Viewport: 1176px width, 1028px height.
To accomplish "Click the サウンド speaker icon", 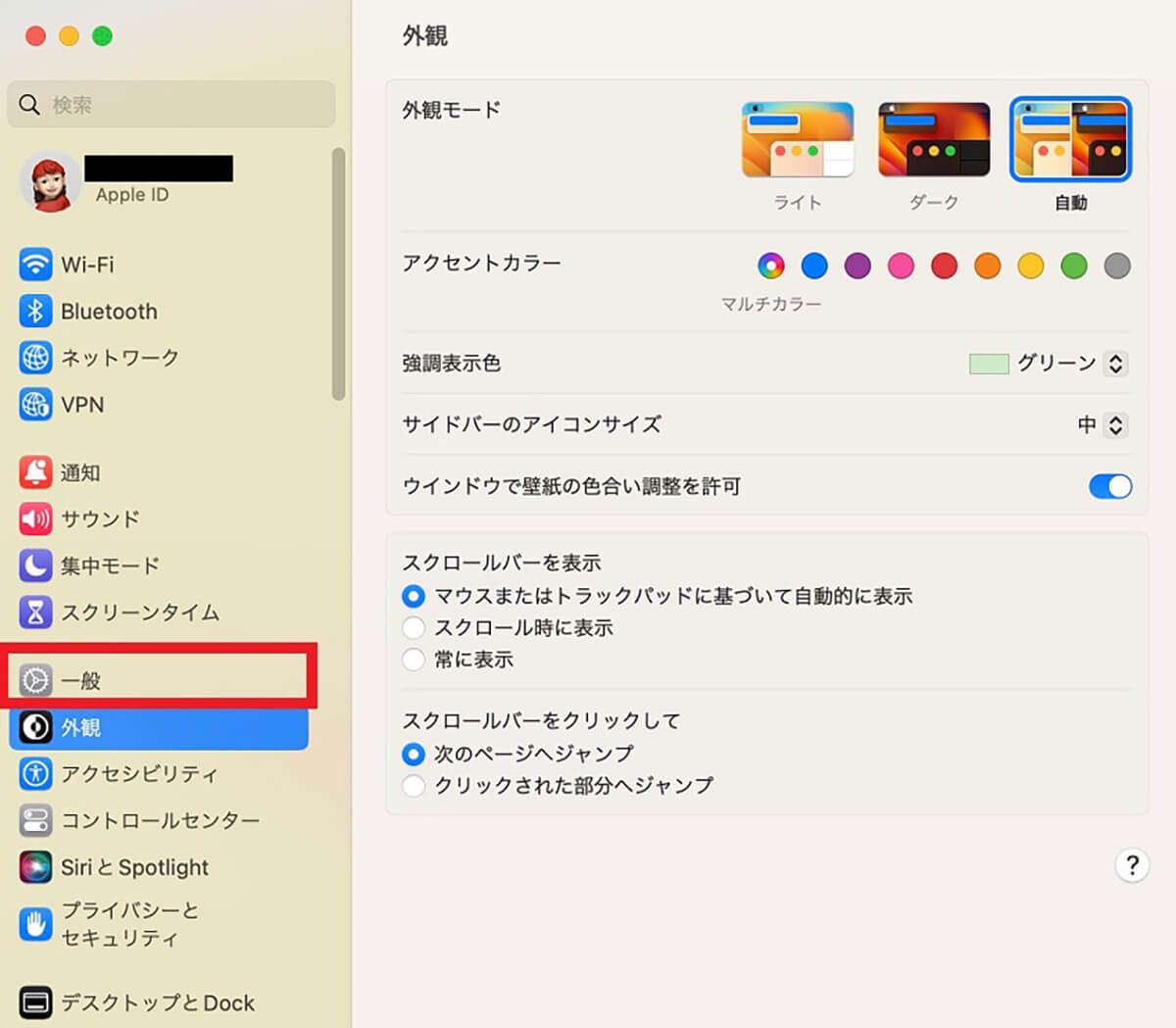I will (x=35, y=518).
